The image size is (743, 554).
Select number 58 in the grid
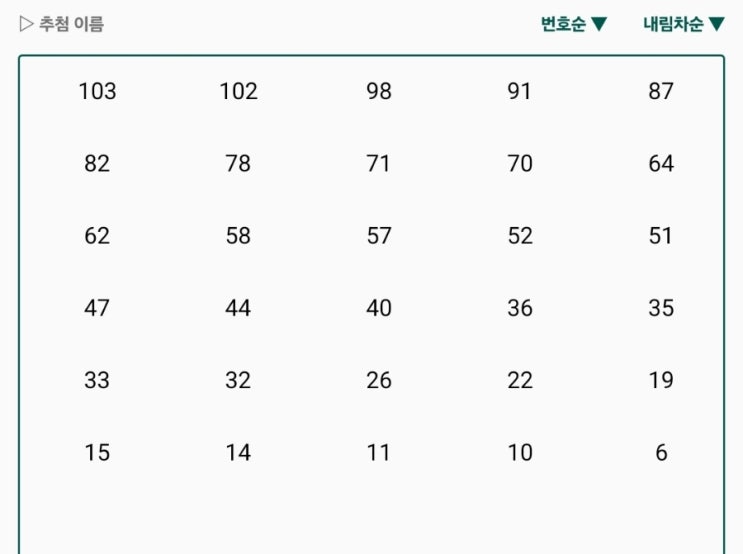pos(238,236)
